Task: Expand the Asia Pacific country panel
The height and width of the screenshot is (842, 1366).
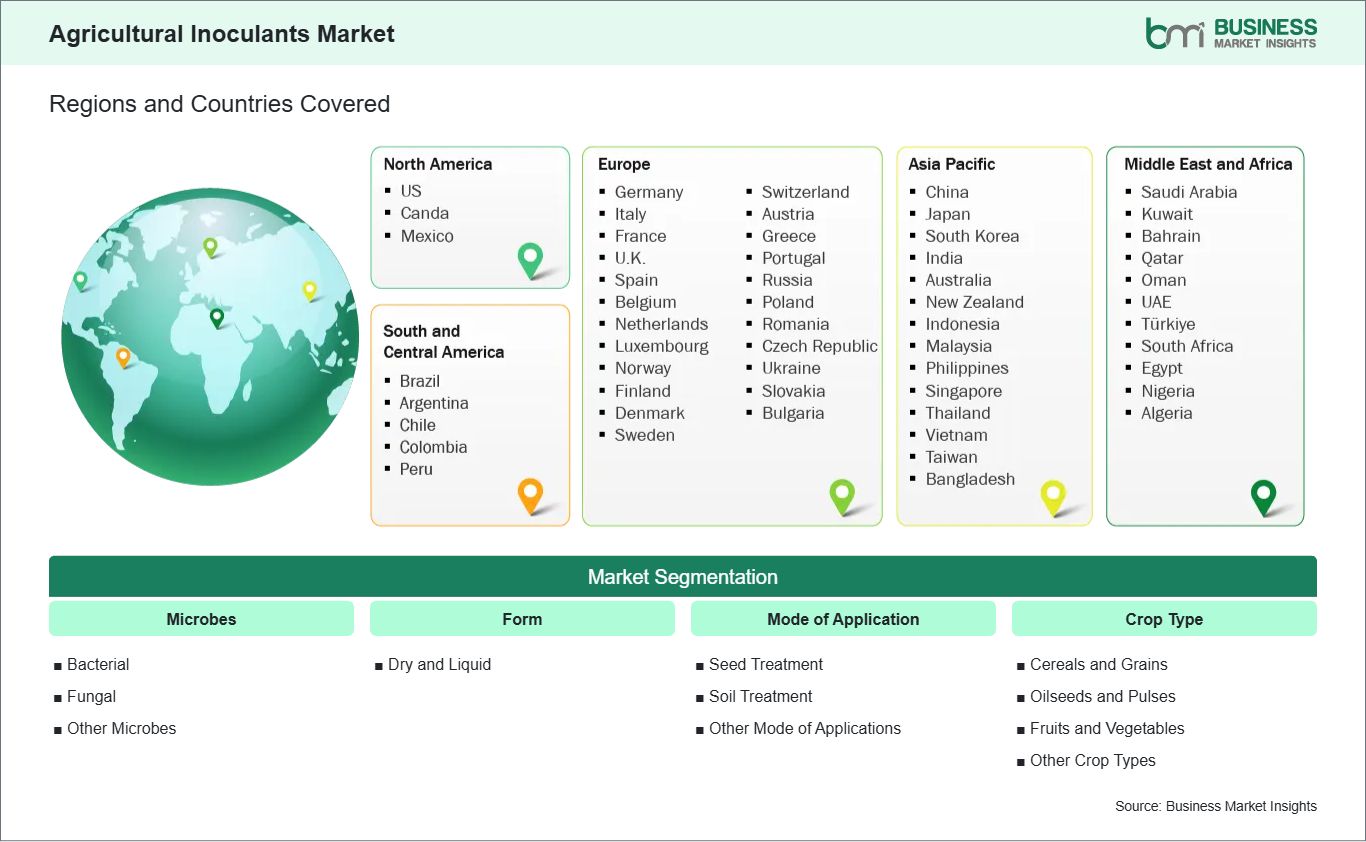Action: pos(994,335)
